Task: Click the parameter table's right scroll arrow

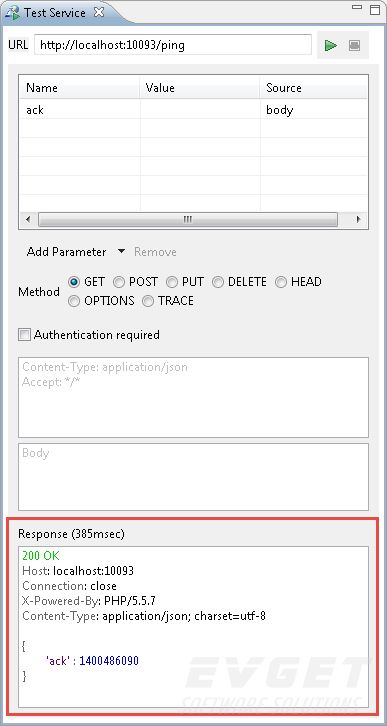Action: (x=359, y=219)
